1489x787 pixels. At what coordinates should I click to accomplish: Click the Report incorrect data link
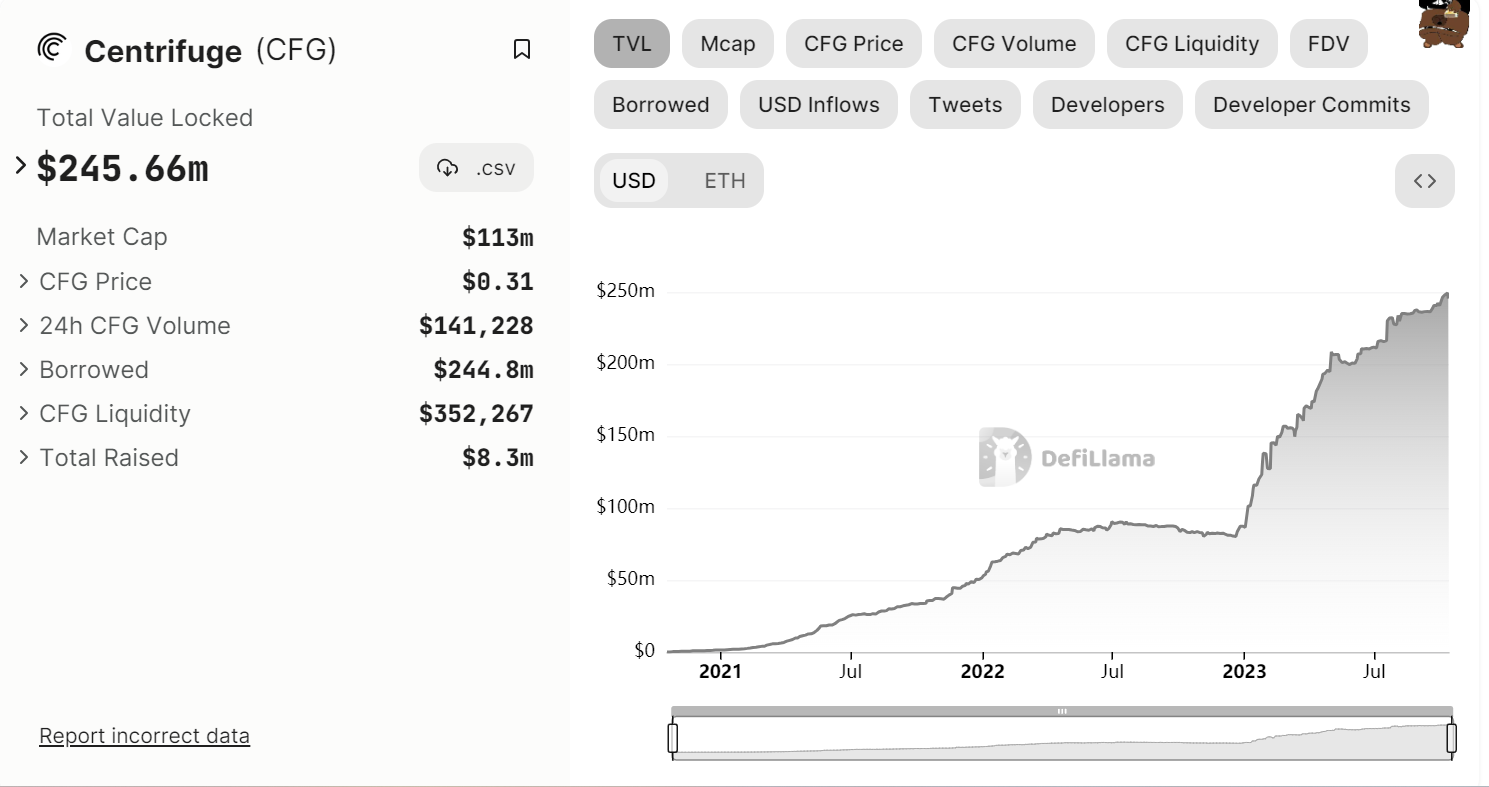144,735
